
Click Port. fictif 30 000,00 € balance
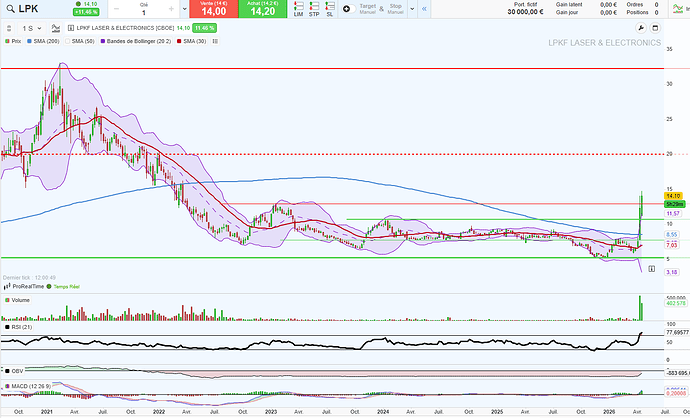pos(525,8)
